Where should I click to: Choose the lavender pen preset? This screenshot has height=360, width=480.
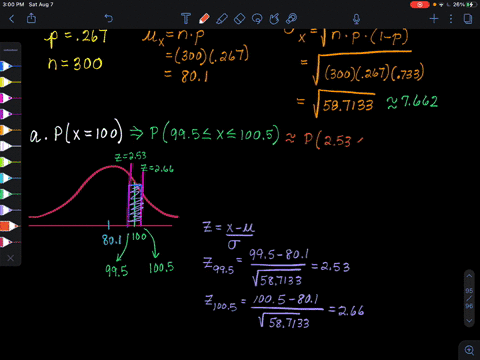click(10, 210)
